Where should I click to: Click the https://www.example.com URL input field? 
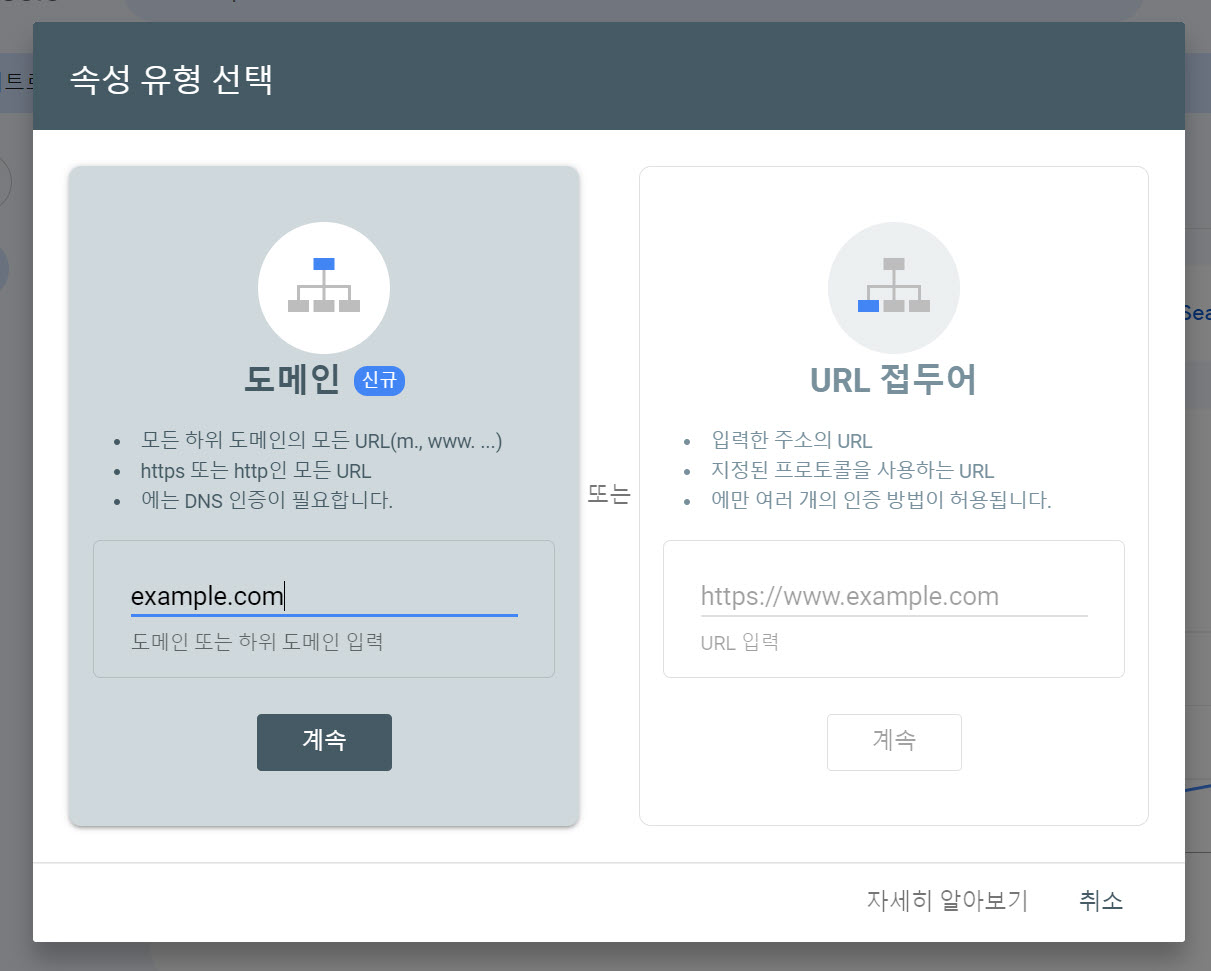click(x=893, y=596)
